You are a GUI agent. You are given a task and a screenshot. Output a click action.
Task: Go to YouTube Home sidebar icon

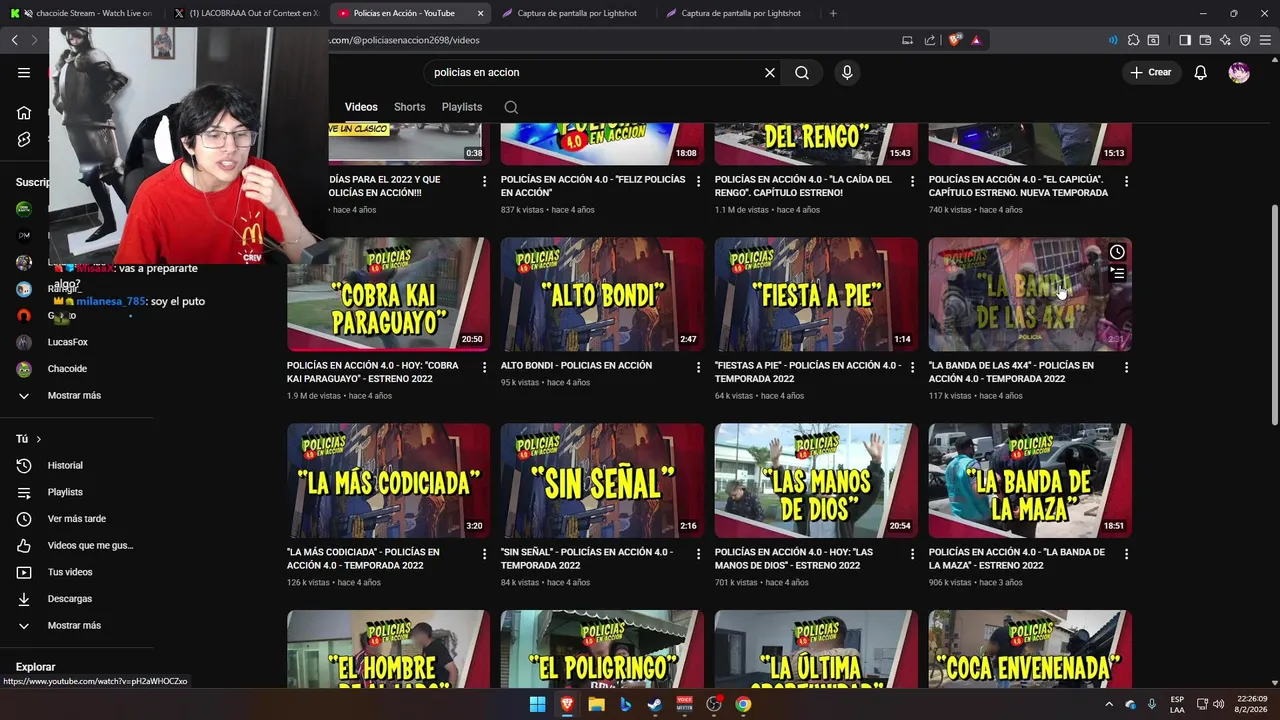pos(24,112)
